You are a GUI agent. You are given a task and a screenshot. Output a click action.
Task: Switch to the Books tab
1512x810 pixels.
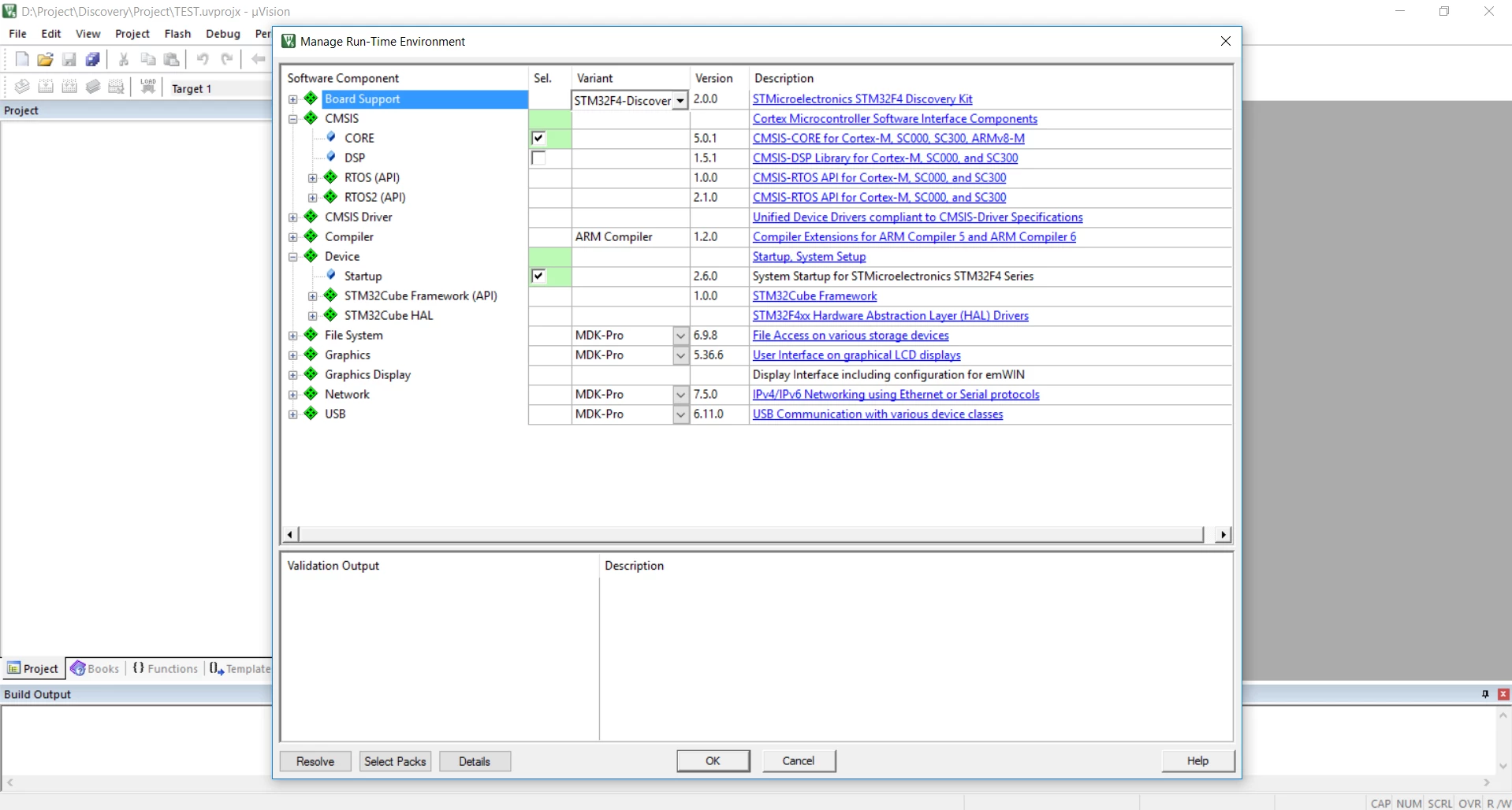pos(95,669)
